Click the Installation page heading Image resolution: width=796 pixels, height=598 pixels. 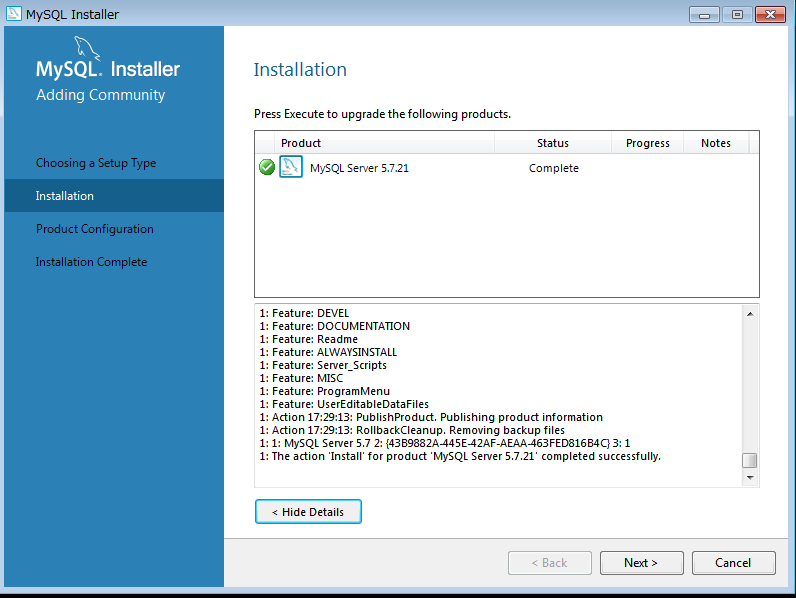(300, 70)
